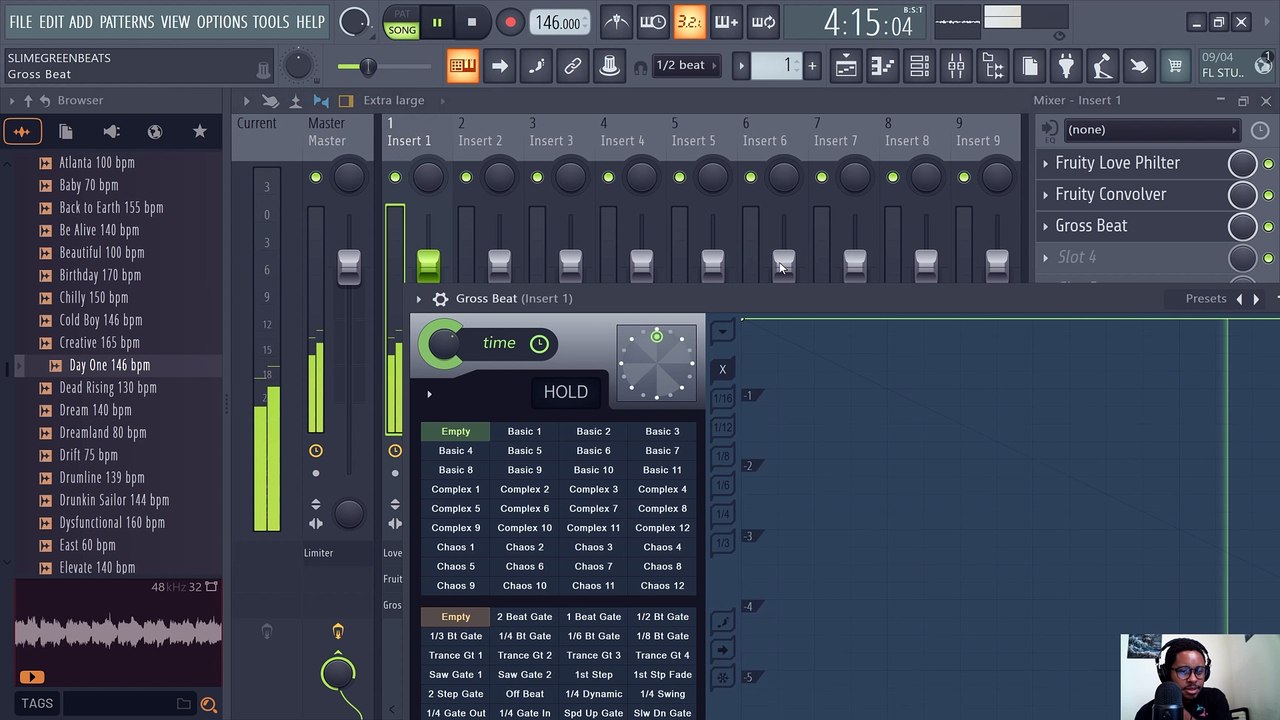1280x720 pixels.
Task: Click the tempo 146.000 field
Action: coord(558,23)
